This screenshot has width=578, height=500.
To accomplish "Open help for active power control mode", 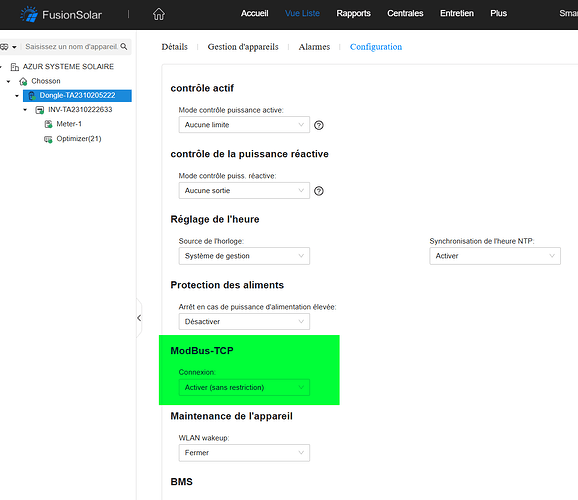I will 319,125.
